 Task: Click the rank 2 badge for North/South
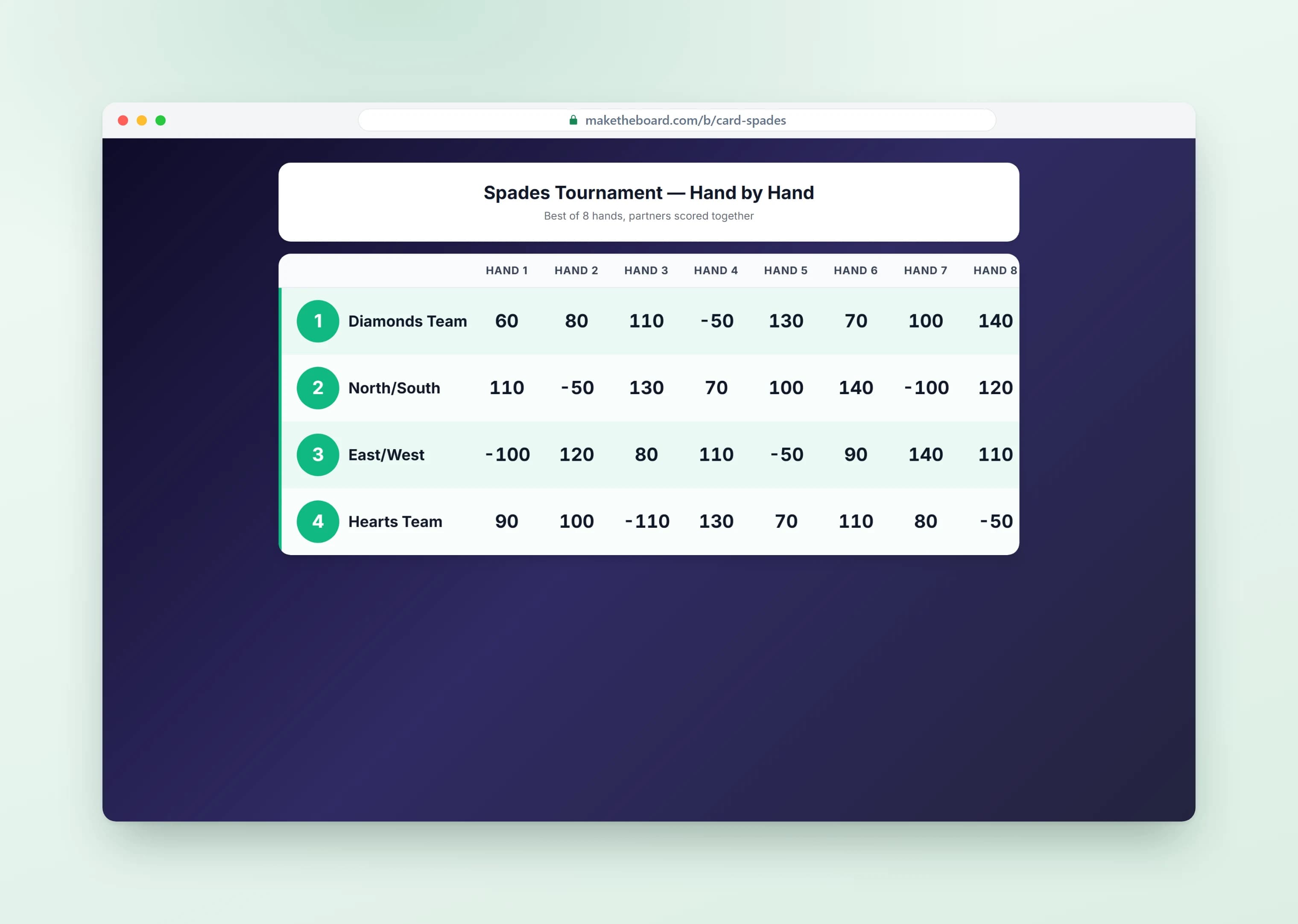[x=318, y=388]
